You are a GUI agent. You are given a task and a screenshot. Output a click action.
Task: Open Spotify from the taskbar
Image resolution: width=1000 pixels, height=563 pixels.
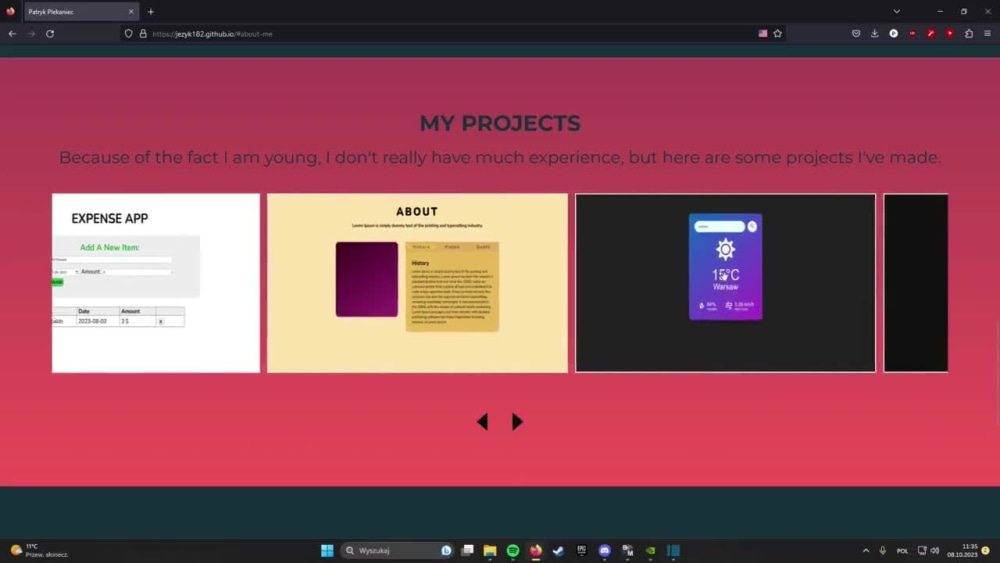click(x=513, y=550)
